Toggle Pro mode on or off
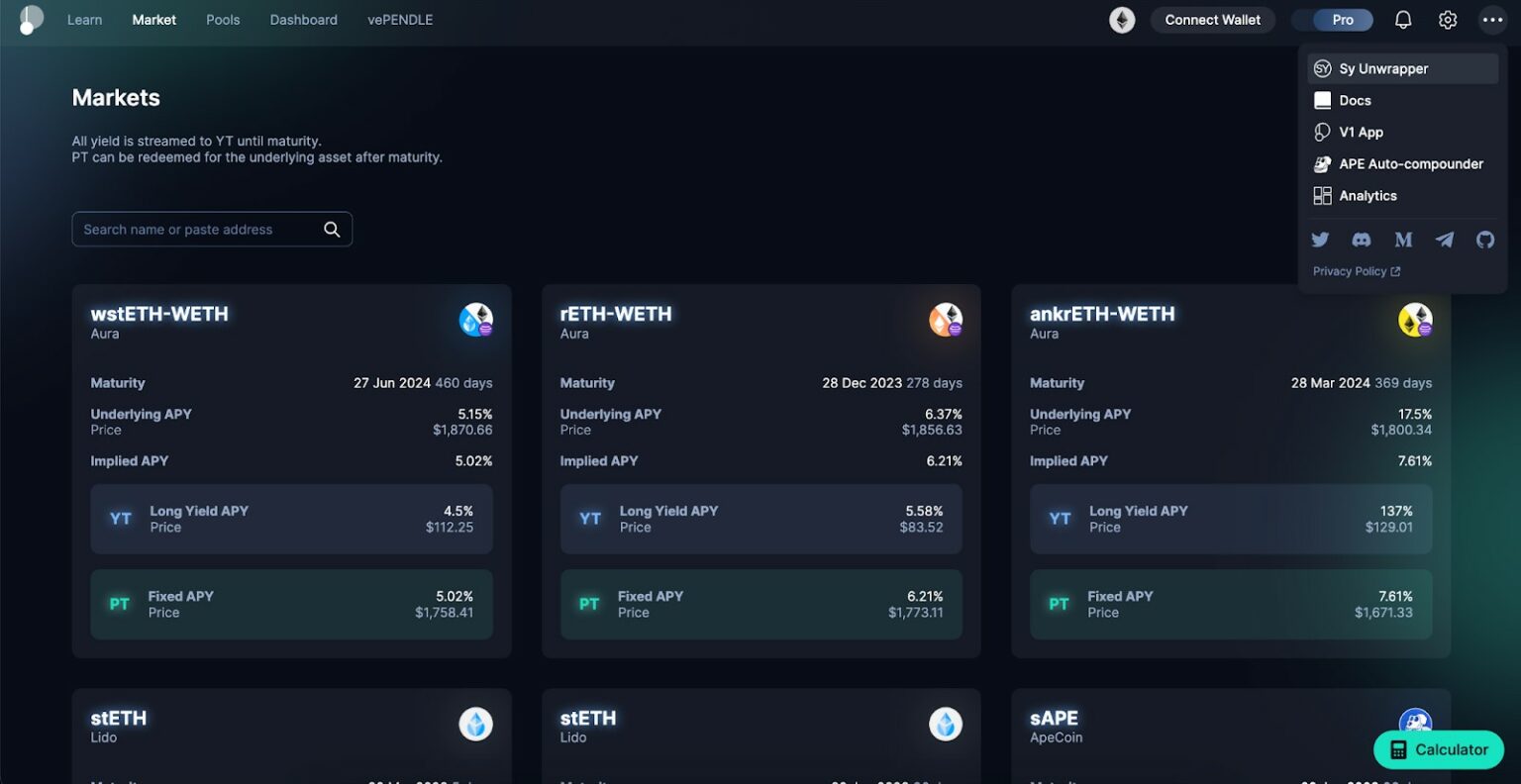This screenshot has width=1521, height=784. pyautogui.click(x=1332, y=19)
